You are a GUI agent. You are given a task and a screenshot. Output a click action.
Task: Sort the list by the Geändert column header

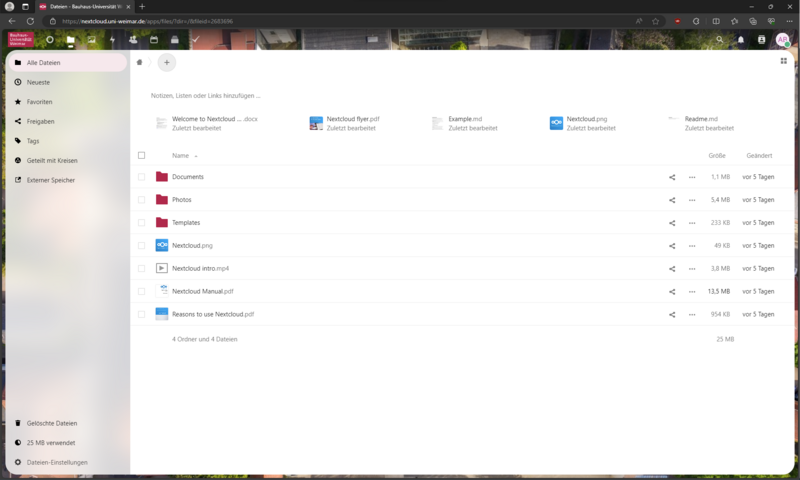(759, 156)
